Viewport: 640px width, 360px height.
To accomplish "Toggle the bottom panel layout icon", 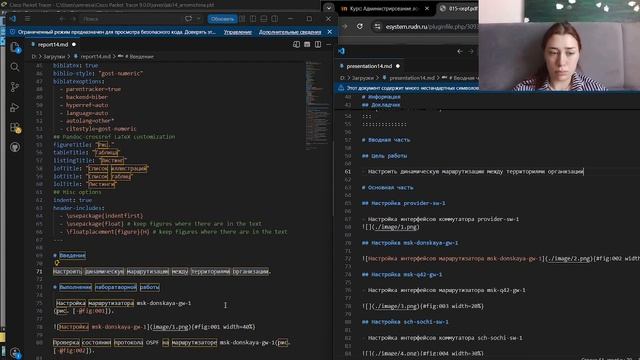I will coord(264,19).
